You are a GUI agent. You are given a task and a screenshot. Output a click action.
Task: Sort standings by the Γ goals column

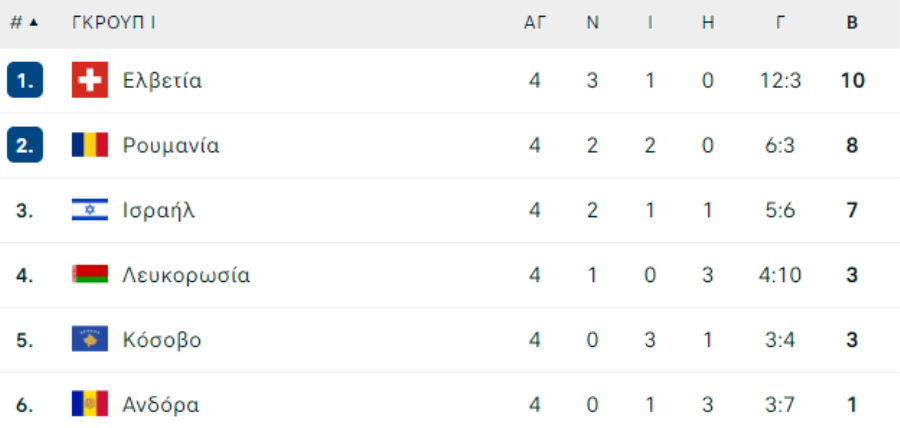(781, 23)
